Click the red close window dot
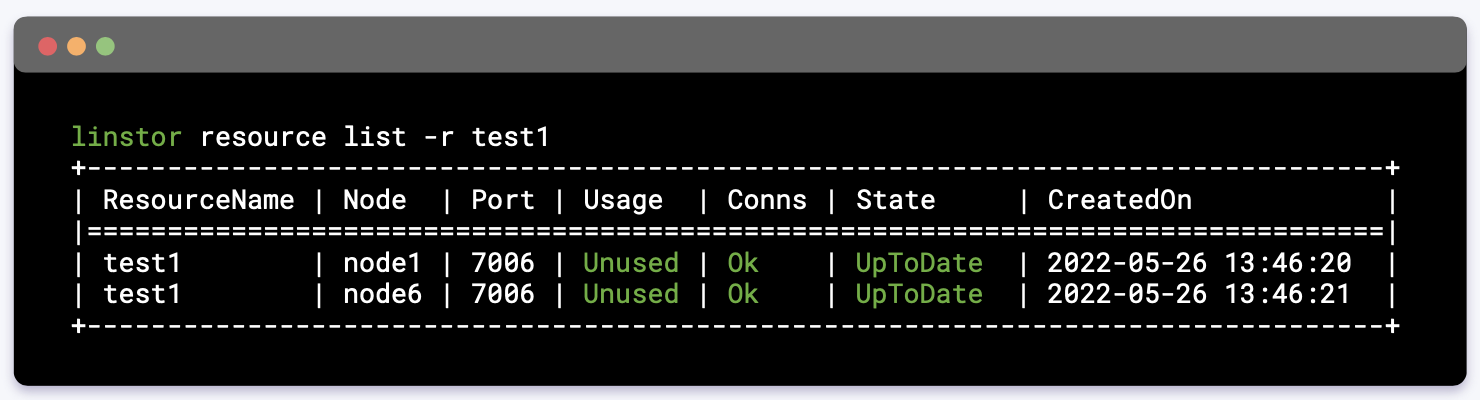 pos(47,46)
